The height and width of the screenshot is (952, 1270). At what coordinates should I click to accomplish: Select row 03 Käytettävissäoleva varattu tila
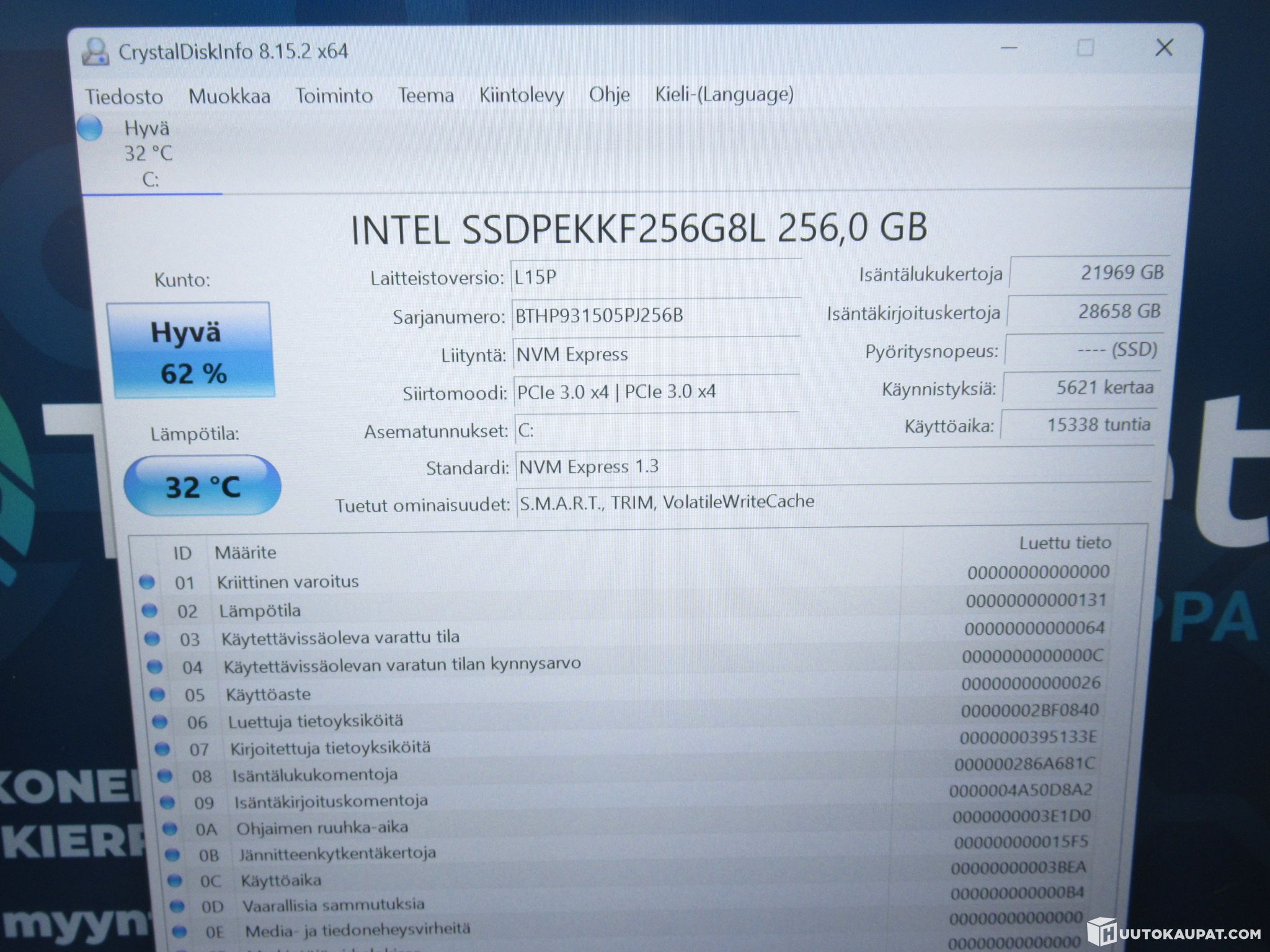(x=626, y=633)
